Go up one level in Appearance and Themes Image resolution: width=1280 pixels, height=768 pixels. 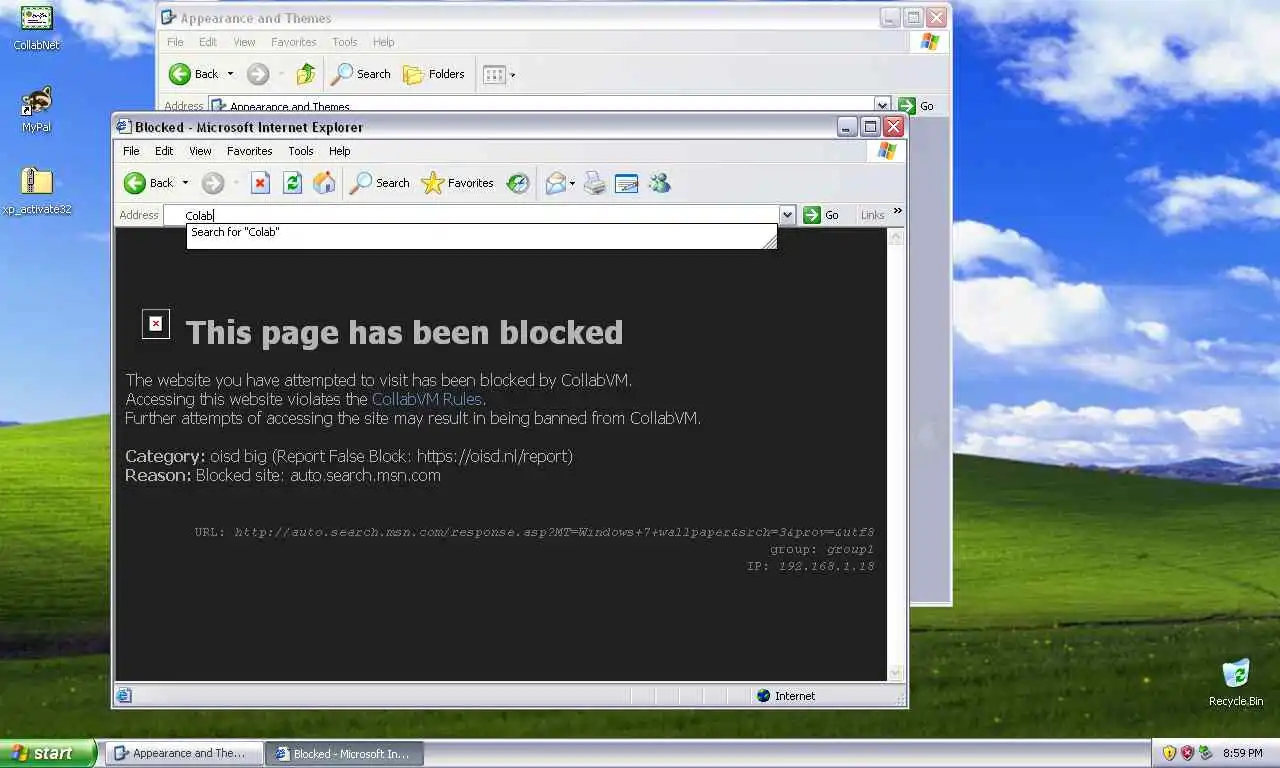tap(306, 74)
